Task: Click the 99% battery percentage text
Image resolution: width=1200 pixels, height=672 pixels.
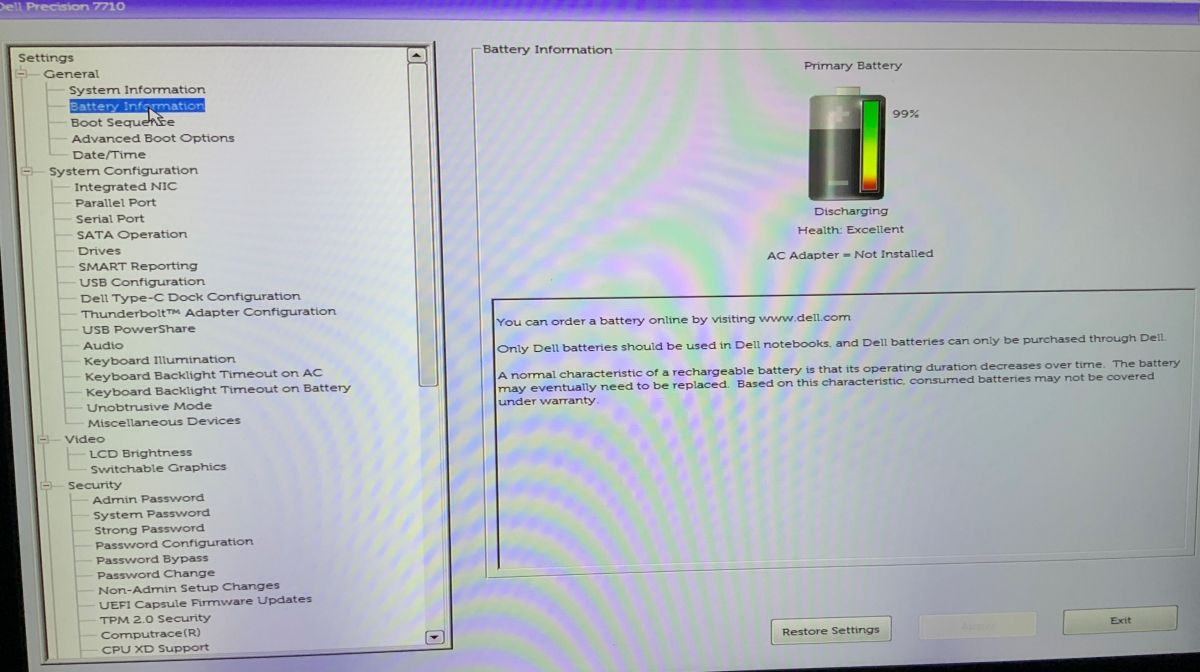Action: [x=905, y=114]
